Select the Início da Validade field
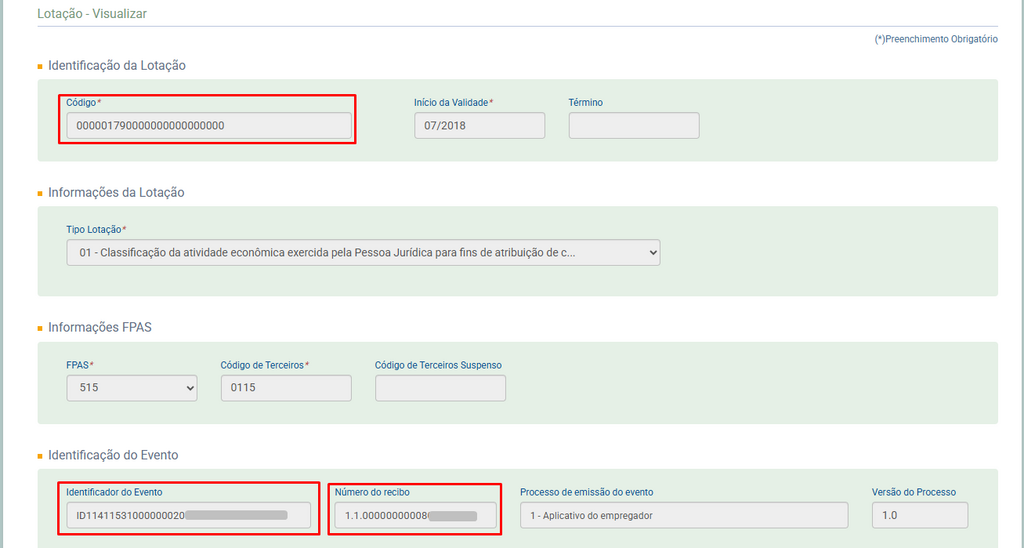This screenshot has height=548, width=1024. 479,126
